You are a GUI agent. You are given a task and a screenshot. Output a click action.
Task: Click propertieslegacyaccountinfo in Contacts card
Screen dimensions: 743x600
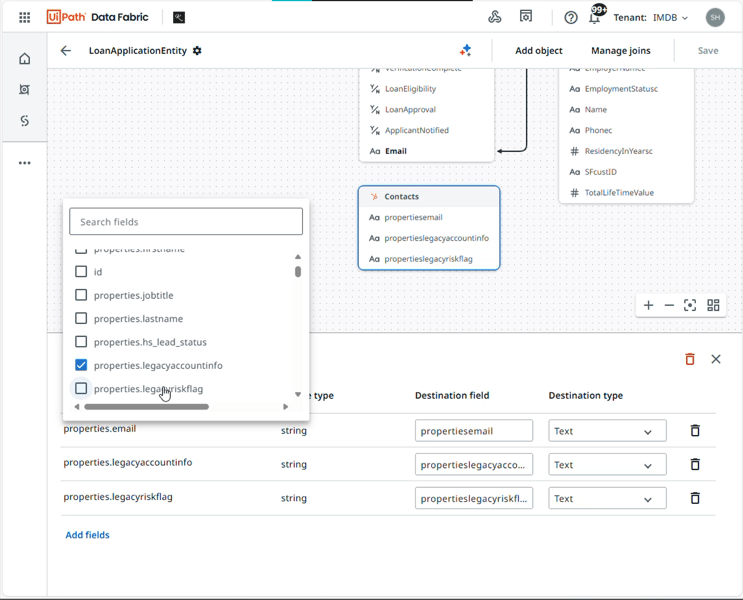(x=436, y=238)
